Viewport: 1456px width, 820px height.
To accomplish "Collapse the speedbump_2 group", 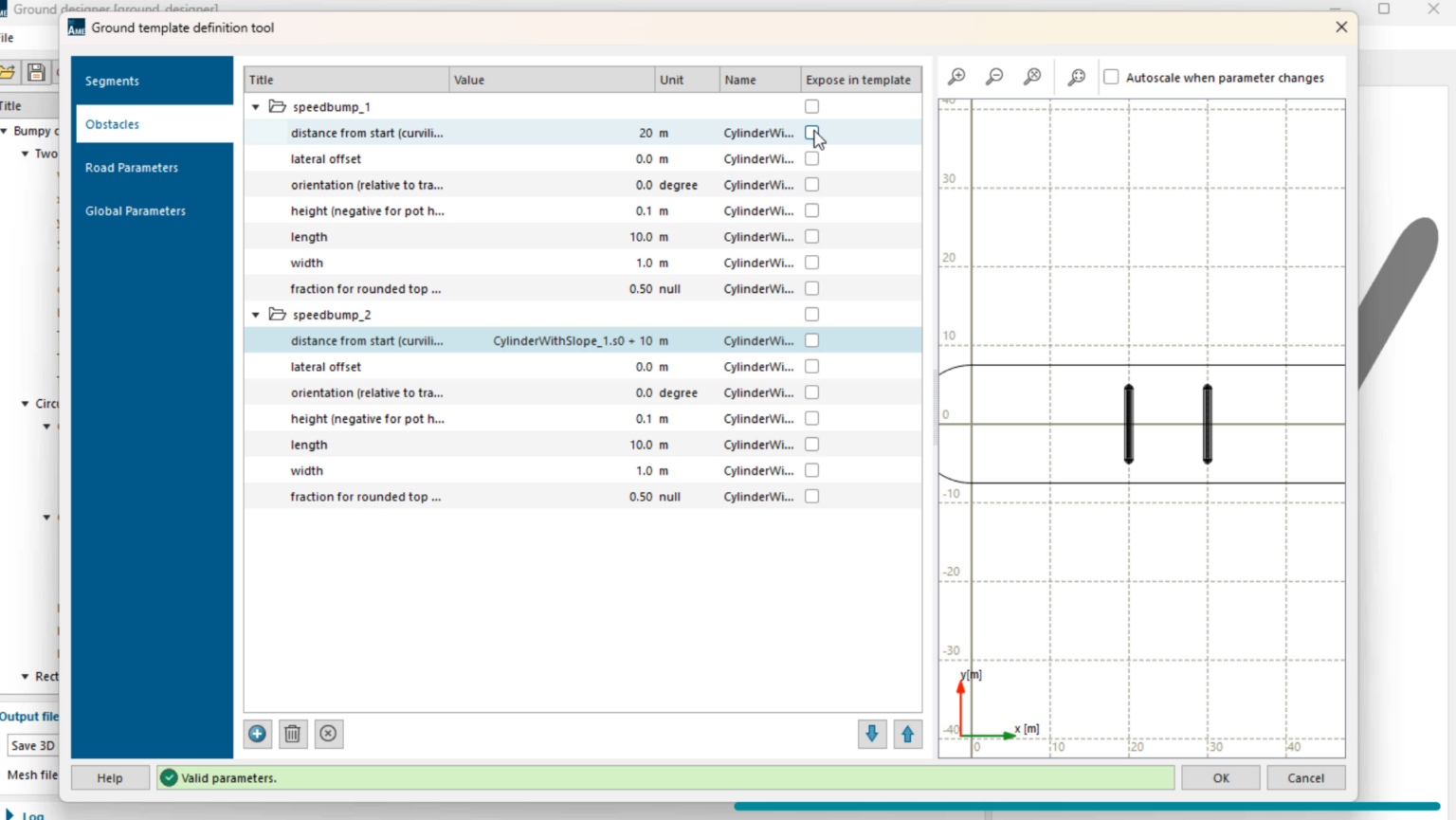I will pos(255,314).
